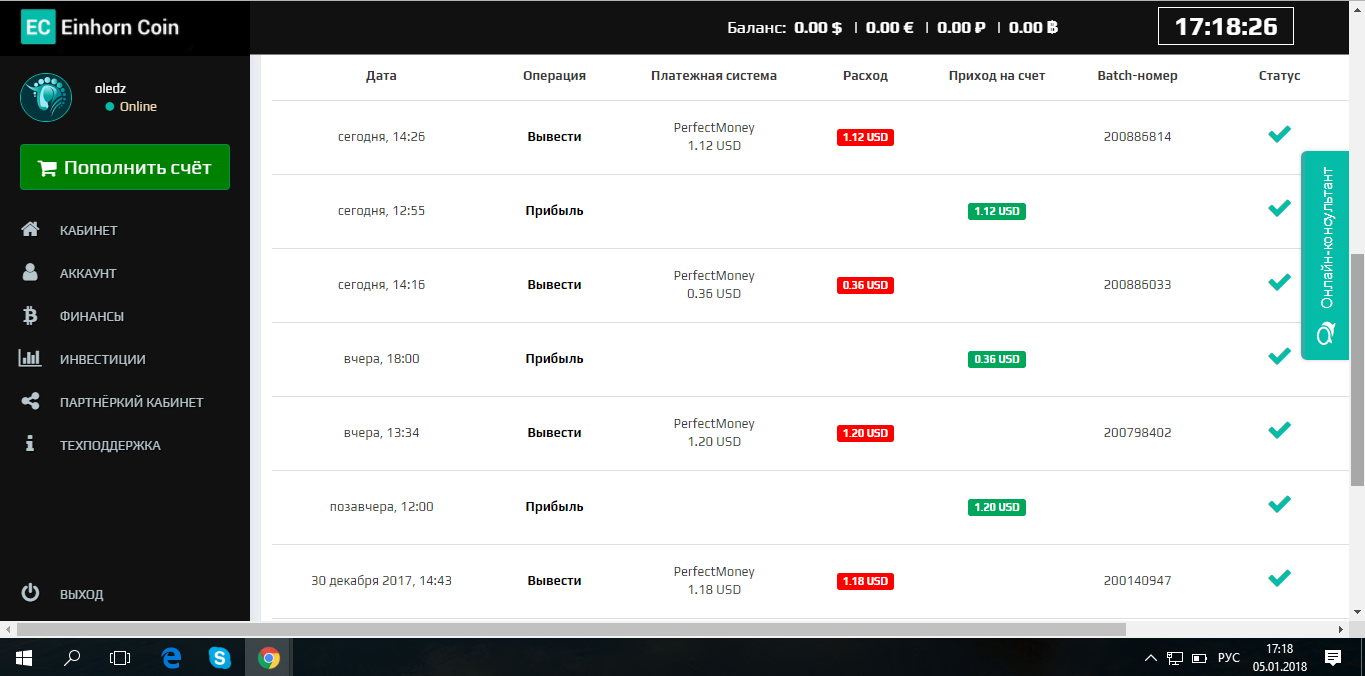The image size is (1365, 676).
Task: Click the Расход column header
Action: pyautogui.click(x=865, y=76)
